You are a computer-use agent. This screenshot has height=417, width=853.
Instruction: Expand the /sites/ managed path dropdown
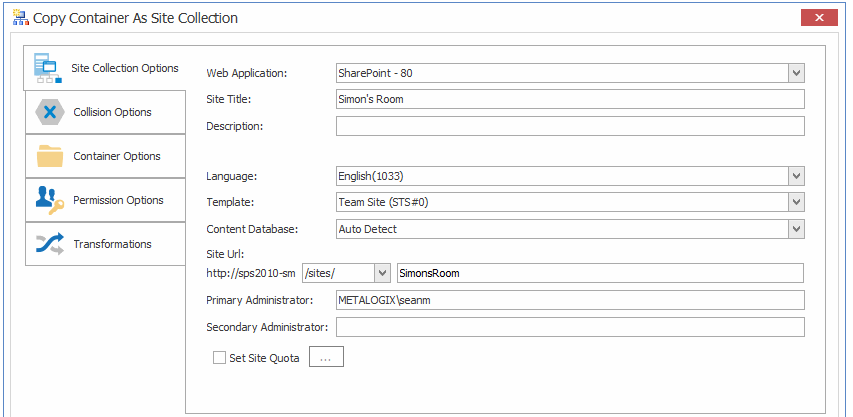(x=381, y=273)
